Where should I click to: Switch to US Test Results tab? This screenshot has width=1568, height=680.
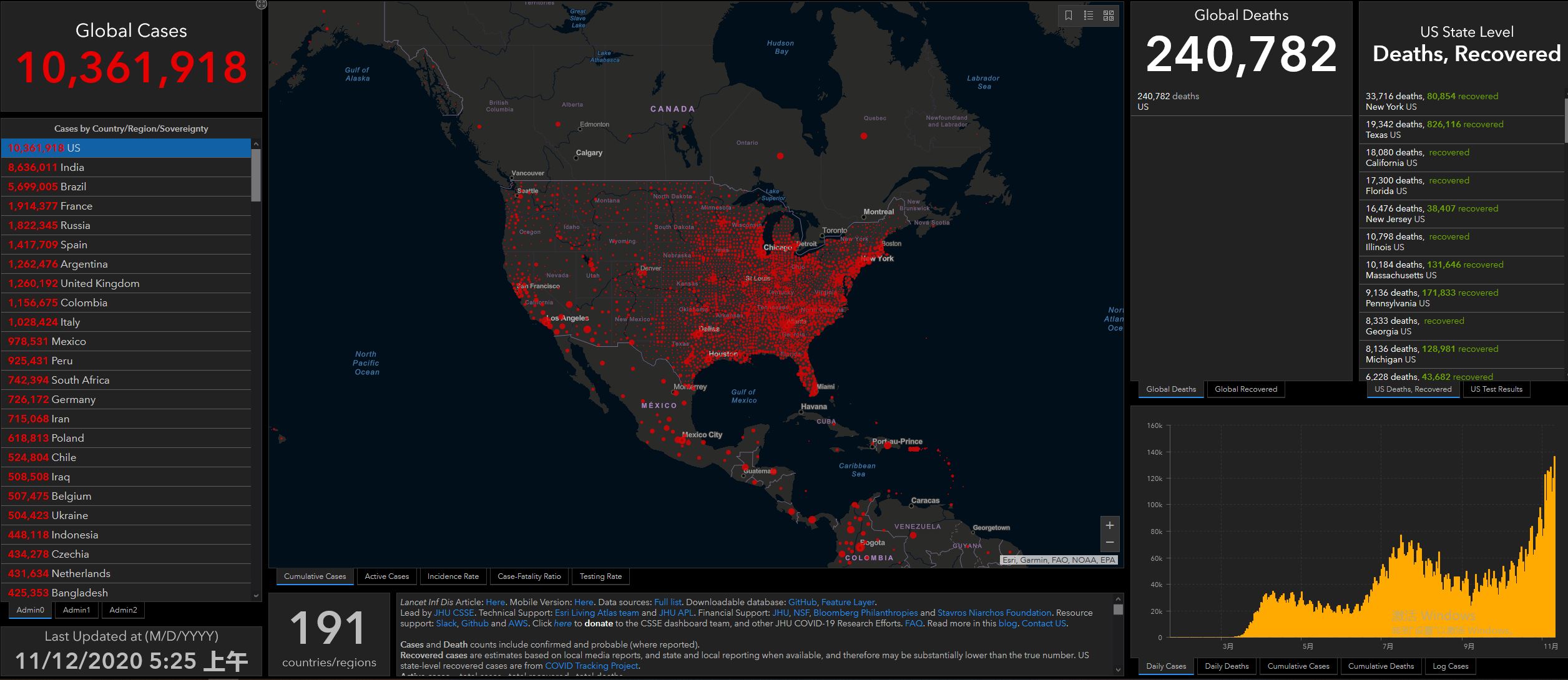click(1496, 389)
